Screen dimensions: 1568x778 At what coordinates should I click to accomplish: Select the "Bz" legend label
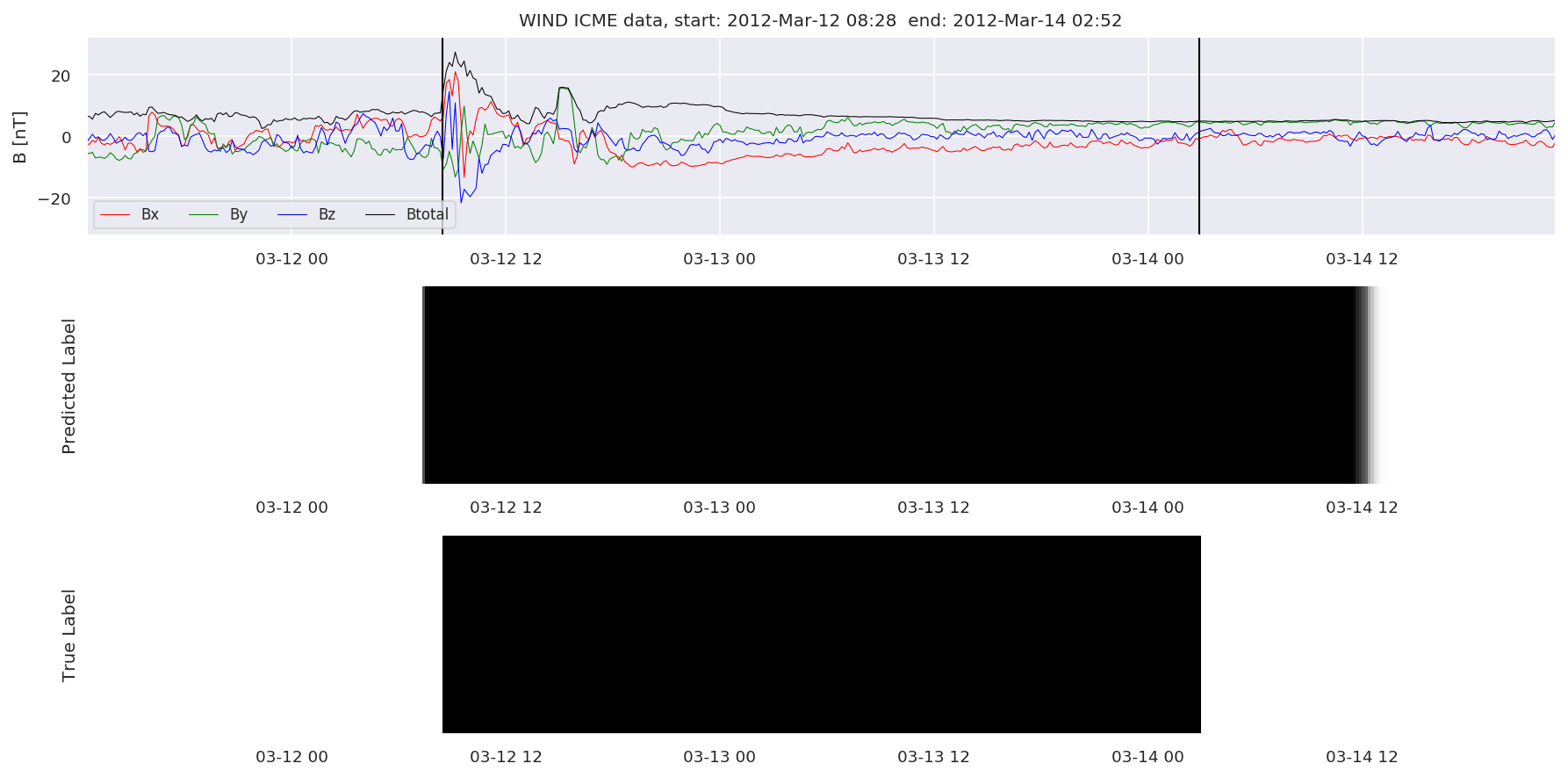click(x=327, y=214)
